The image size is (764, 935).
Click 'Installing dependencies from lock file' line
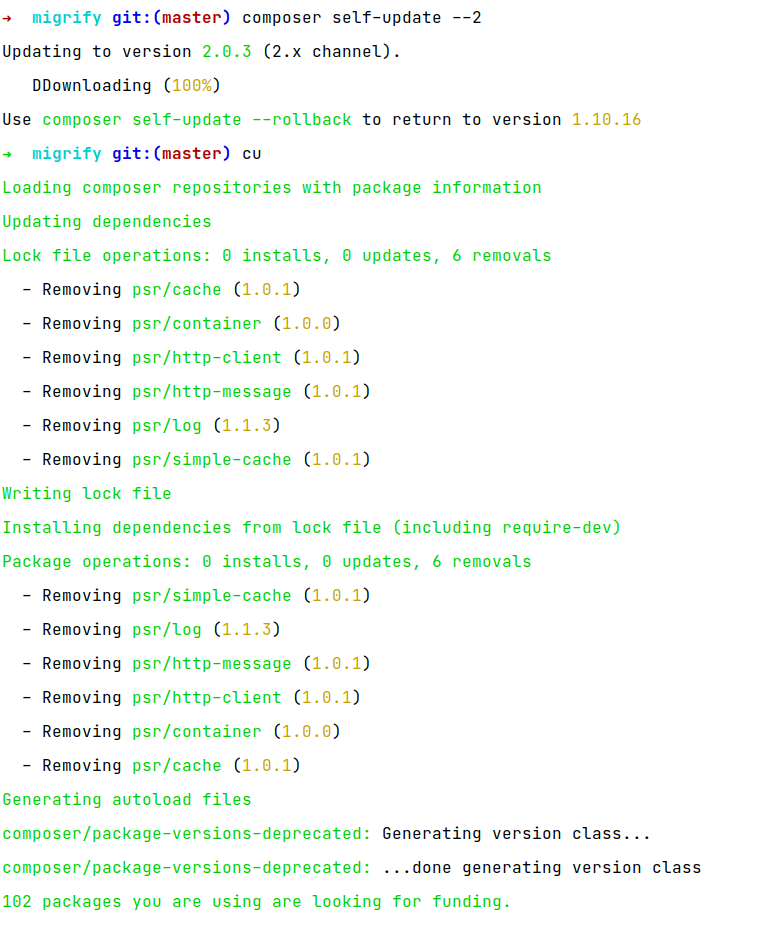(311, 528)
